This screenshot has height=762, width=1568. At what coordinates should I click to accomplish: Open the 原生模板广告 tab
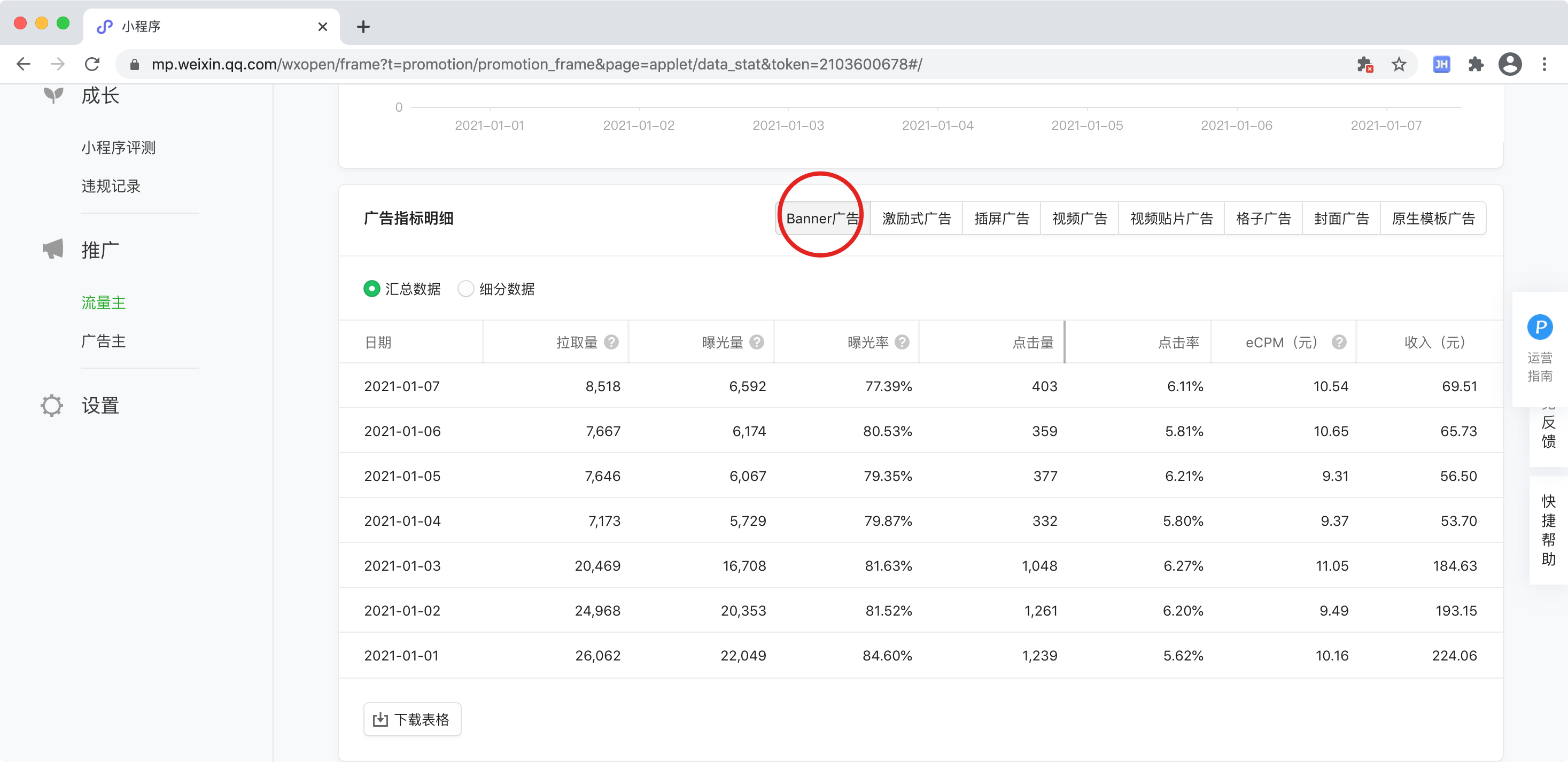1433,219
